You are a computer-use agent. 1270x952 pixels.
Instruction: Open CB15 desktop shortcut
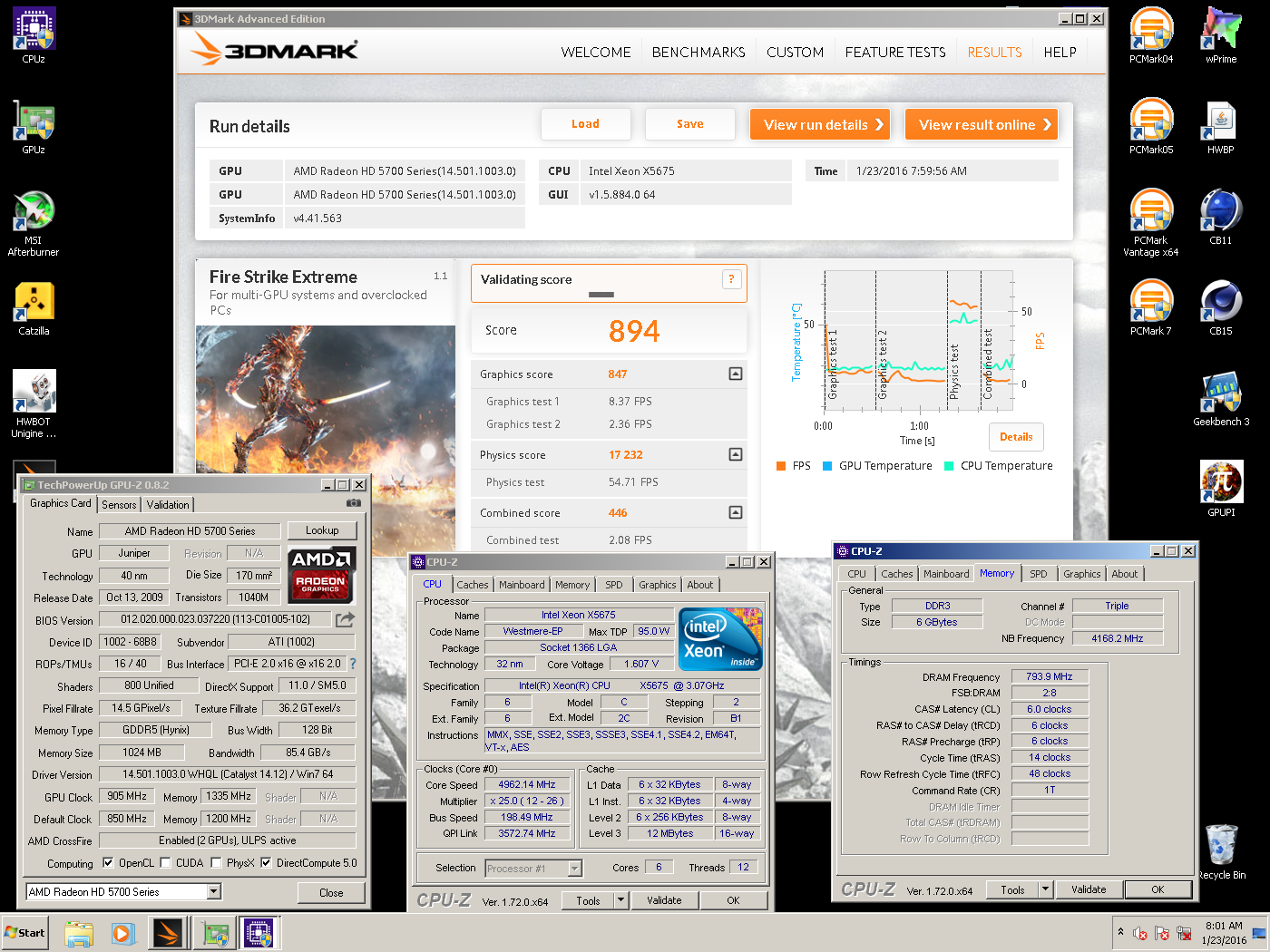point(1221,308)
